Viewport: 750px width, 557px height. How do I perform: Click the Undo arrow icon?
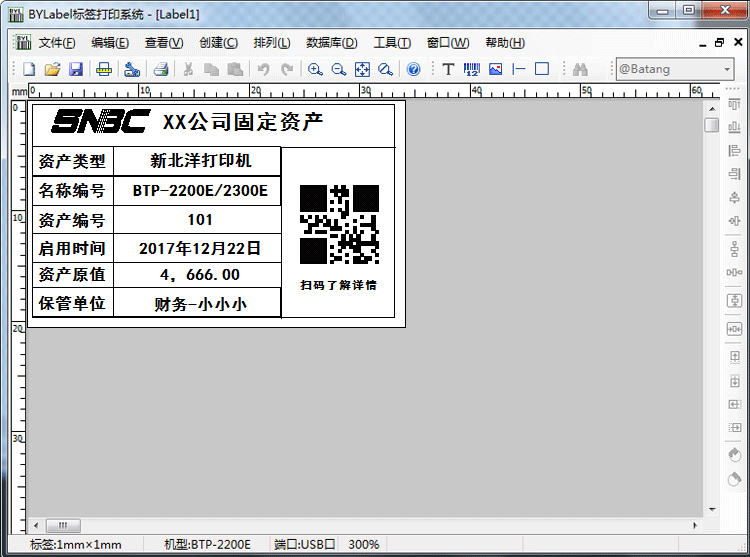click(x=264, y=69)
